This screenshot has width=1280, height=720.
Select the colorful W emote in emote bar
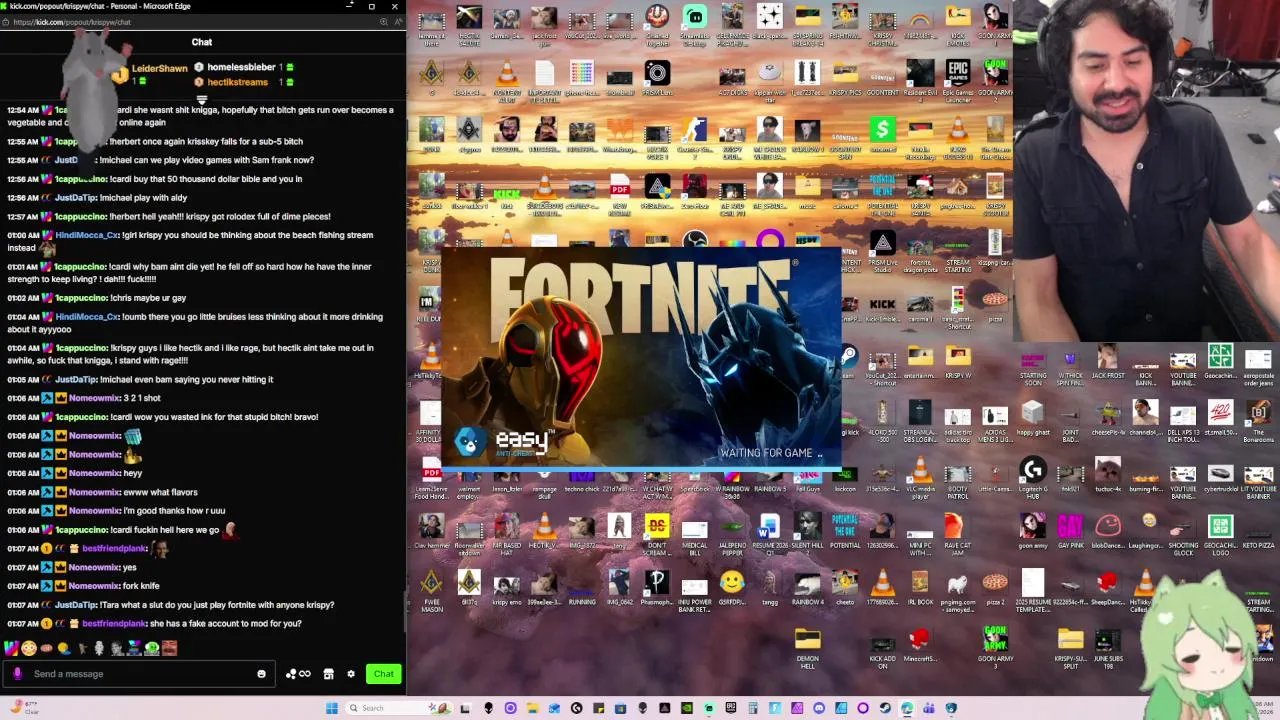point(12,649)
